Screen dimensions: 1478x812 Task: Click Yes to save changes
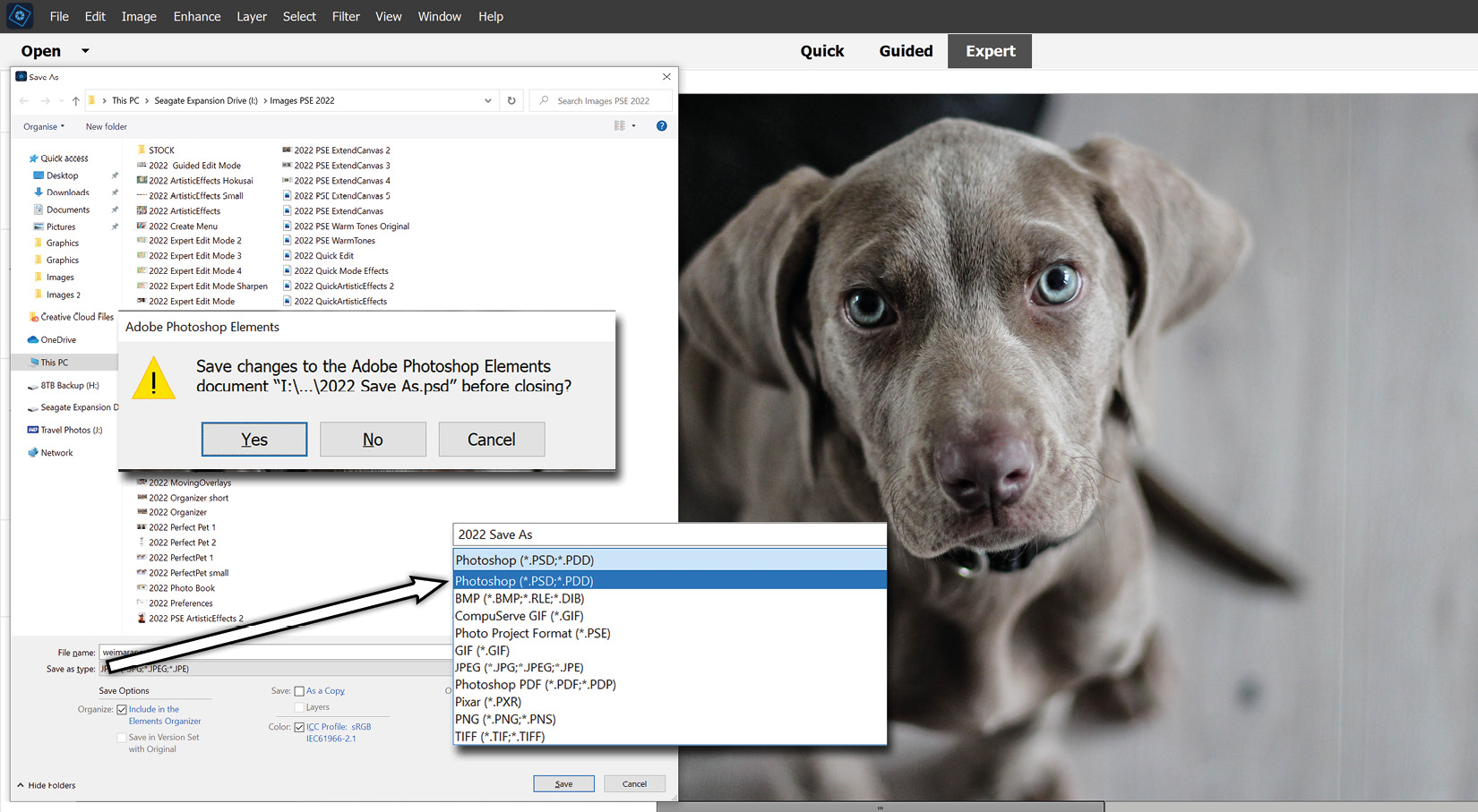pyautogui.click(x=254, y=440)
